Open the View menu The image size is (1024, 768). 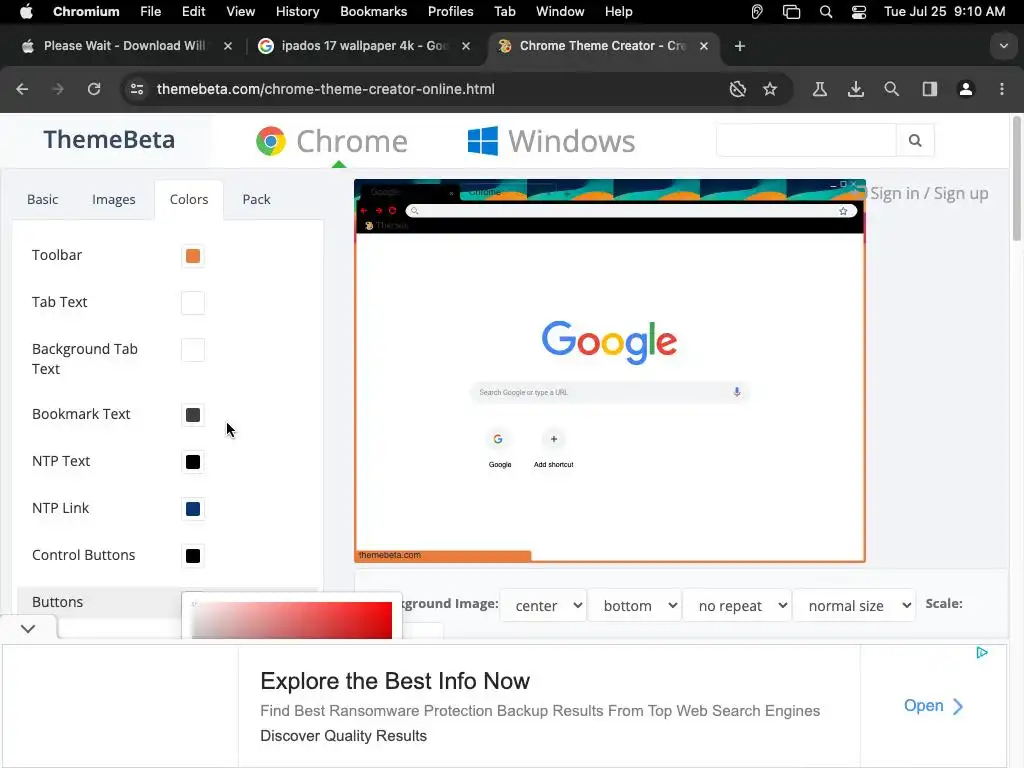pyautogui.click(x=240, y=12)
